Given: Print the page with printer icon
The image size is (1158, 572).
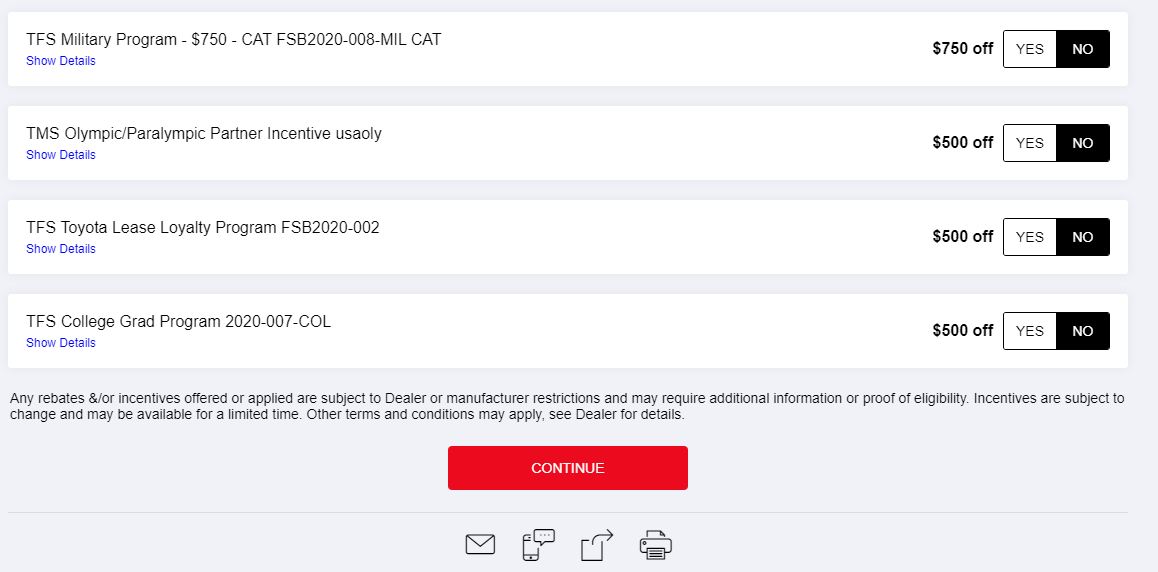Looking at the screenshot, I should click(x=656, y=545).
